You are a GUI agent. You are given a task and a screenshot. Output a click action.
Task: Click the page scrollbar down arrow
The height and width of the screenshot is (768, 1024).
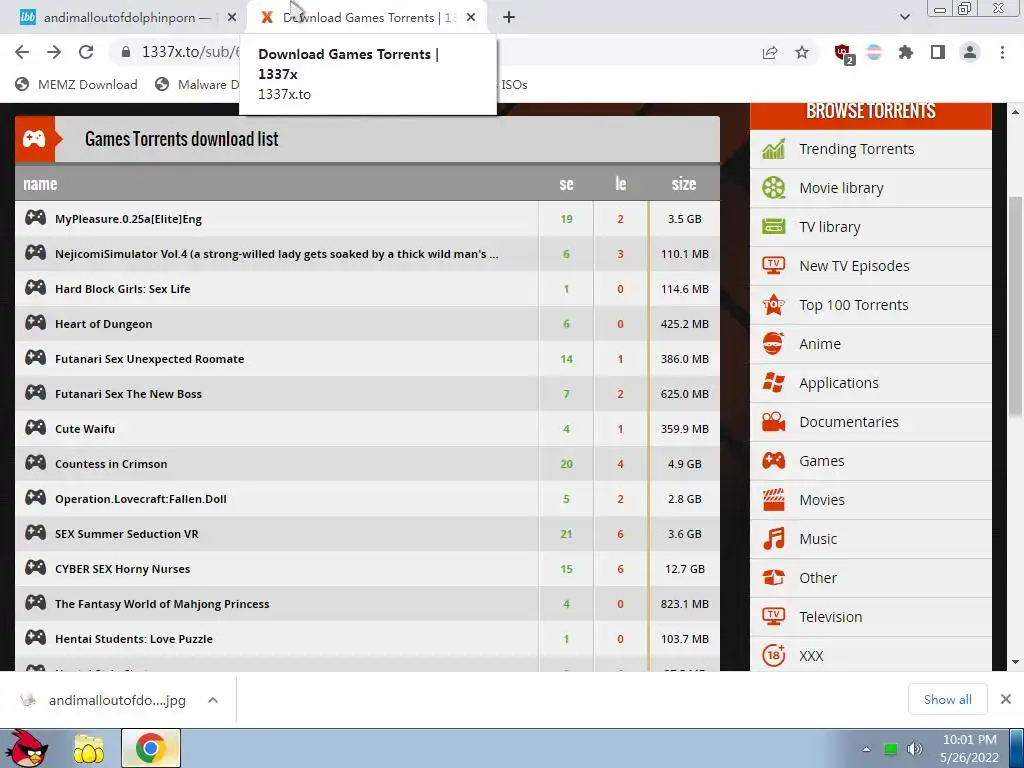click(1015, 662)
